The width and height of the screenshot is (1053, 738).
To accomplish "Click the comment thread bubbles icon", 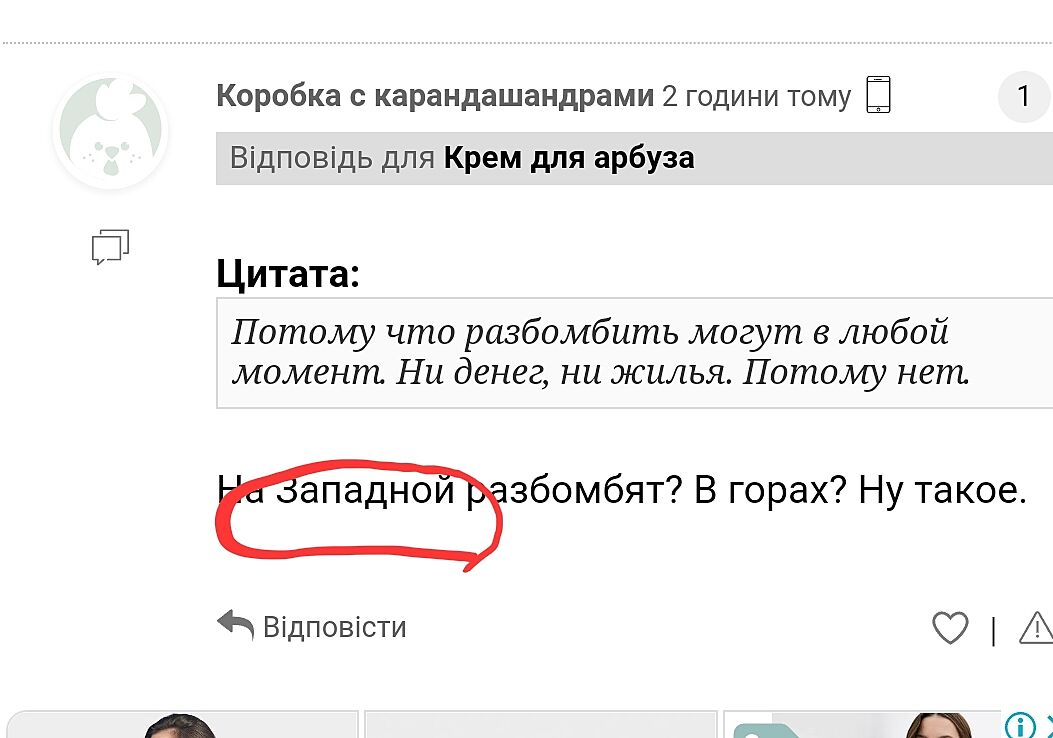I will (x=110, y=246).
